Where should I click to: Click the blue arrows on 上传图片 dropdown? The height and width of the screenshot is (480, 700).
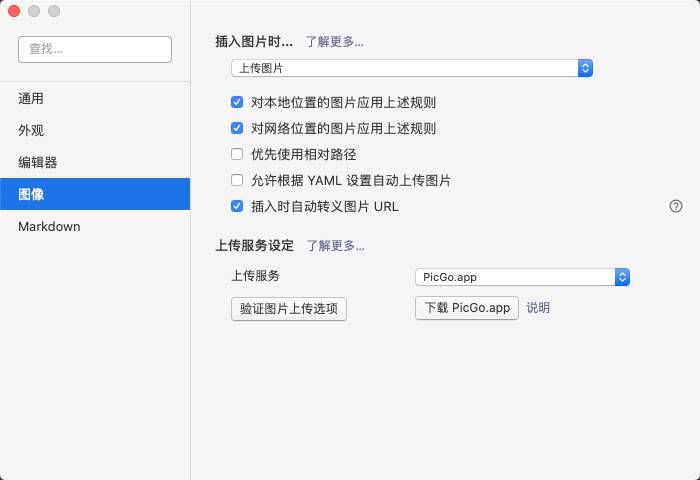point(585,68)
